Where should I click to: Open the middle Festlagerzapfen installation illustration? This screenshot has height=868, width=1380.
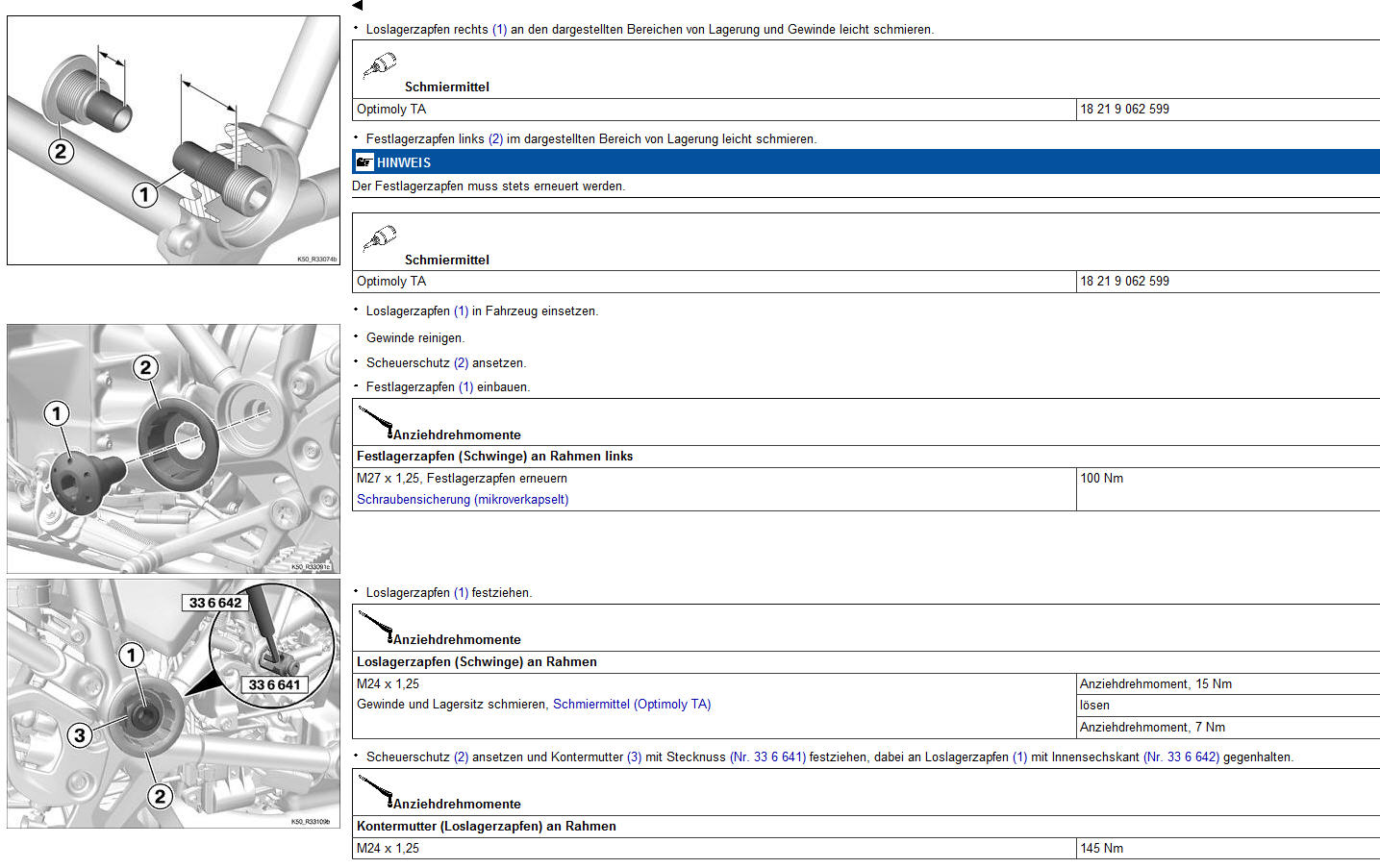coord(173,448)
